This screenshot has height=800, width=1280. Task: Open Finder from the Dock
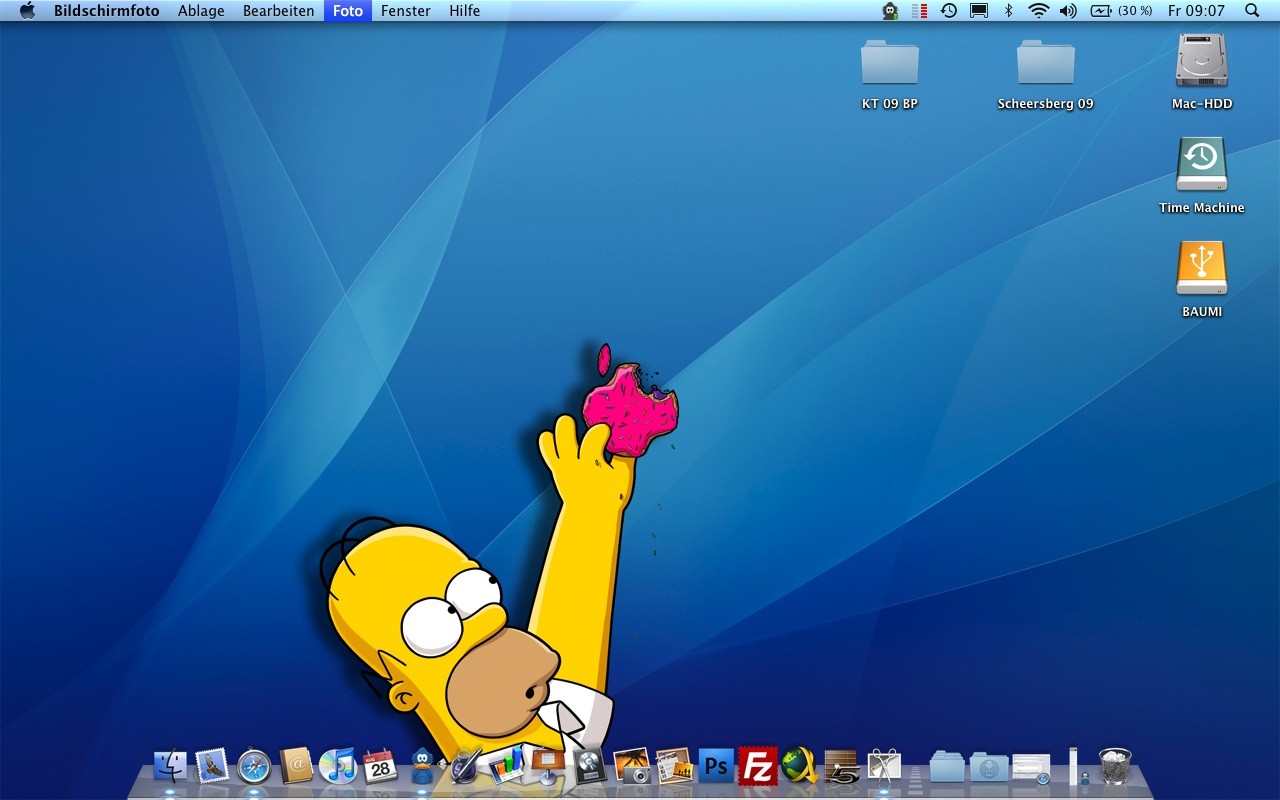(170, 767)
